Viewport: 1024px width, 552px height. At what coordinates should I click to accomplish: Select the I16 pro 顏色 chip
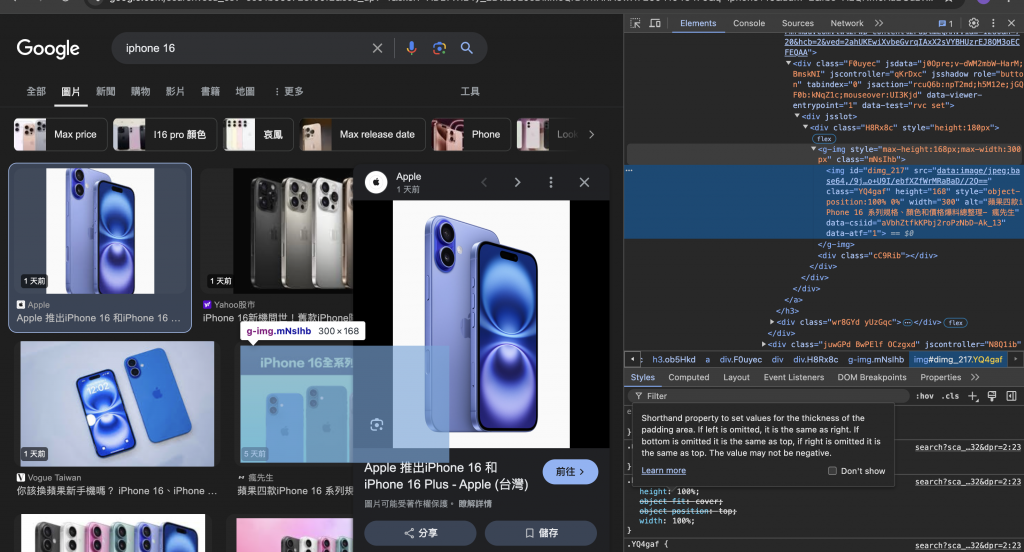(x=165, y=135)
